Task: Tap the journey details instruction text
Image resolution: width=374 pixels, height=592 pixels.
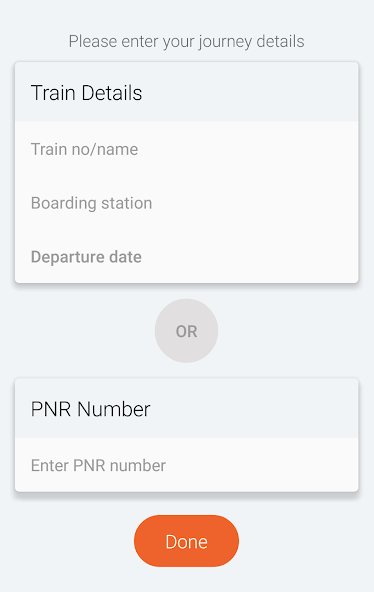Action: [x=186, y=41]
